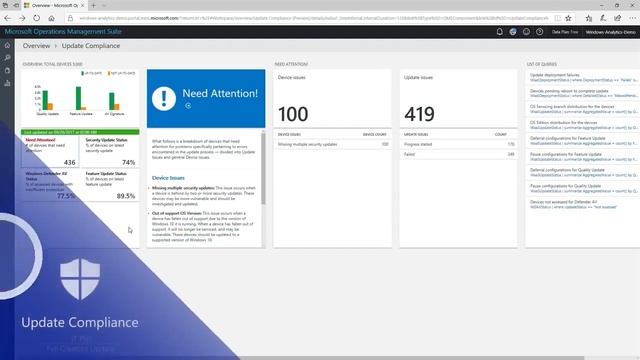
Task: Select 'Missing multiple security updates' row
Action: [x=332, y=144]
